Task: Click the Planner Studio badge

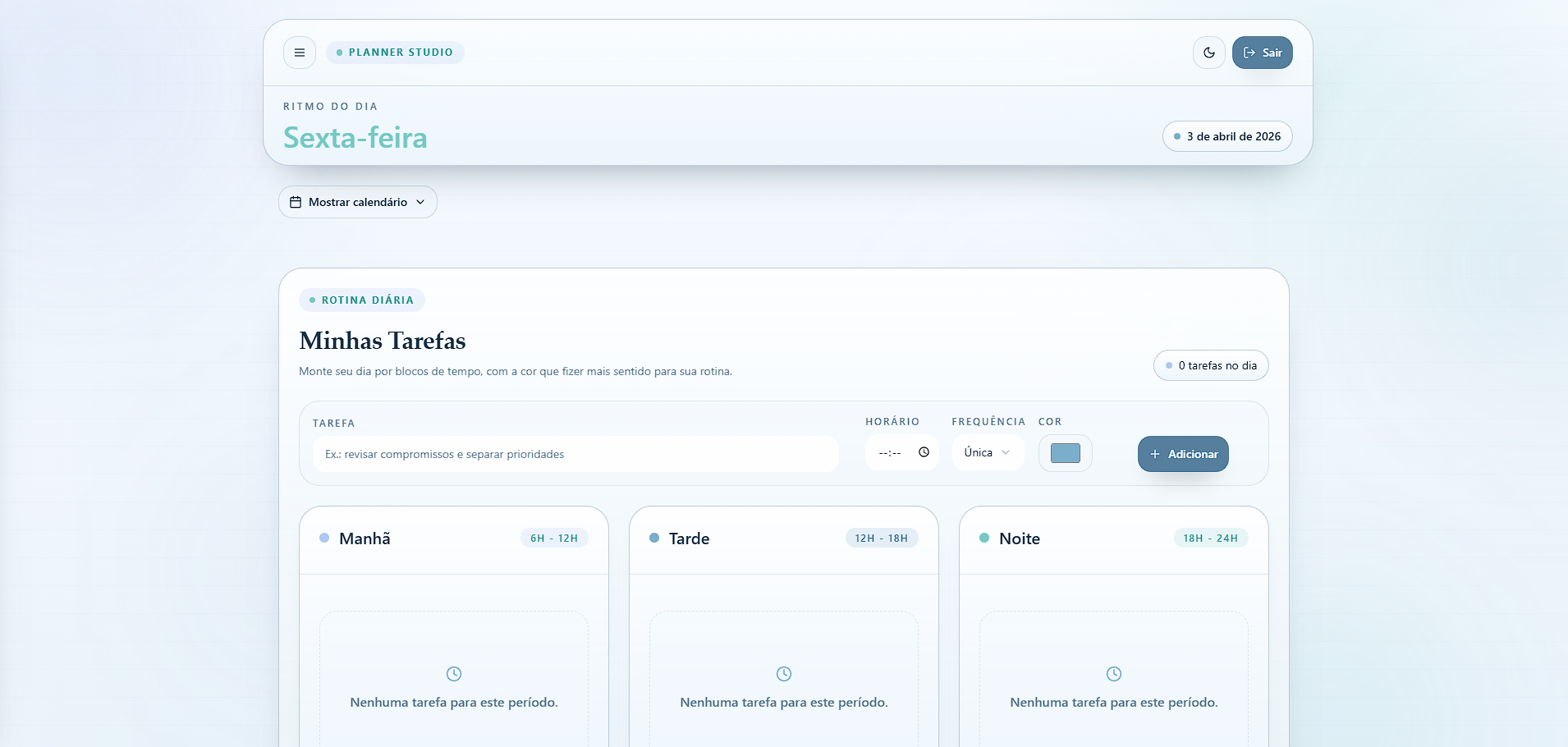Action: pyautogui.click(x=395, y=53)
